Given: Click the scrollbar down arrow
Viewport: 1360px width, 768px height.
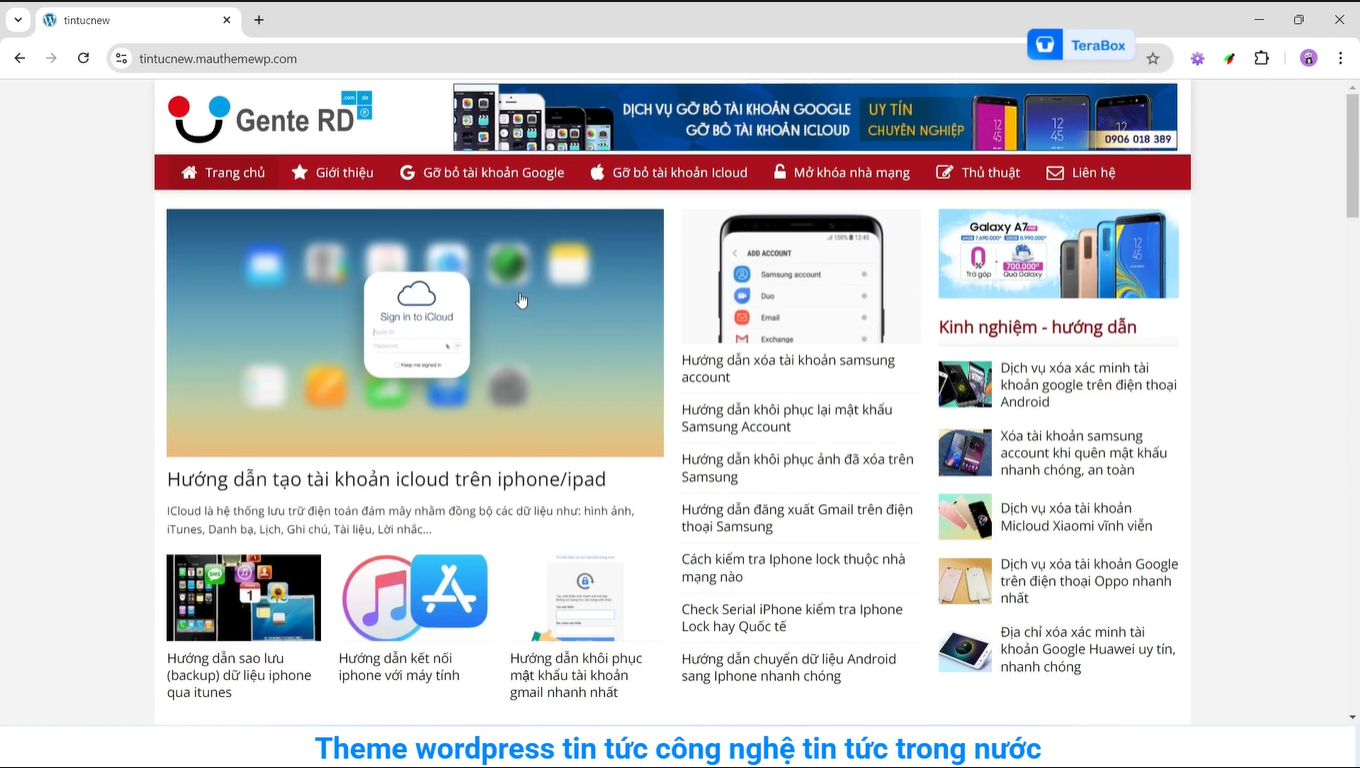Looking at the screenshot, I should 1352,717.
